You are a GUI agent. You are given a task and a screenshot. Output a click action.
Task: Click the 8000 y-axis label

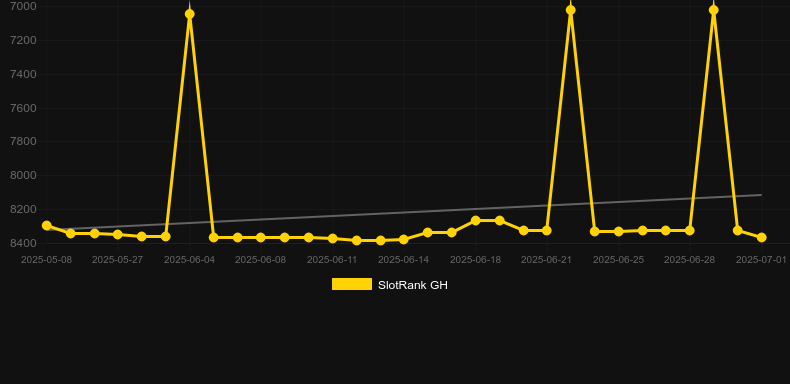coord(24,175)
